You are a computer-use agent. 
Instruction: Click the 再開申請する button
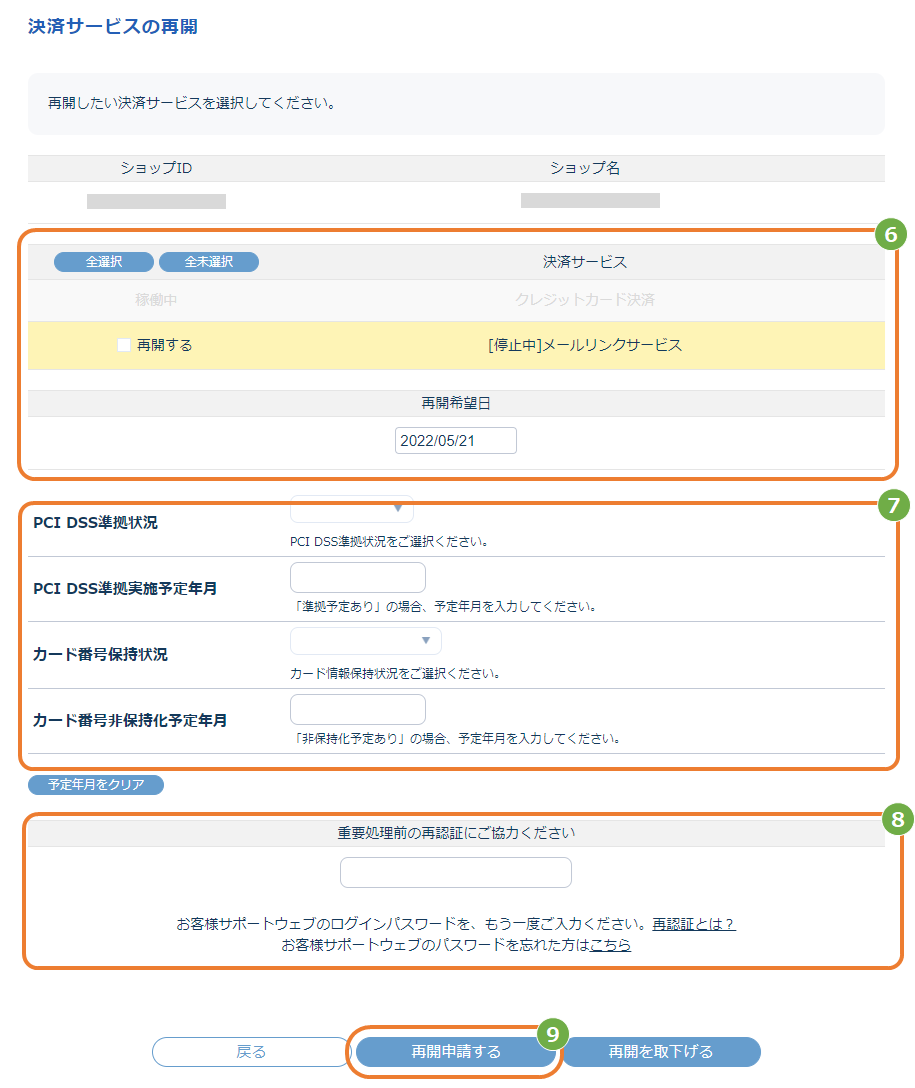(x=456, y=1052)
